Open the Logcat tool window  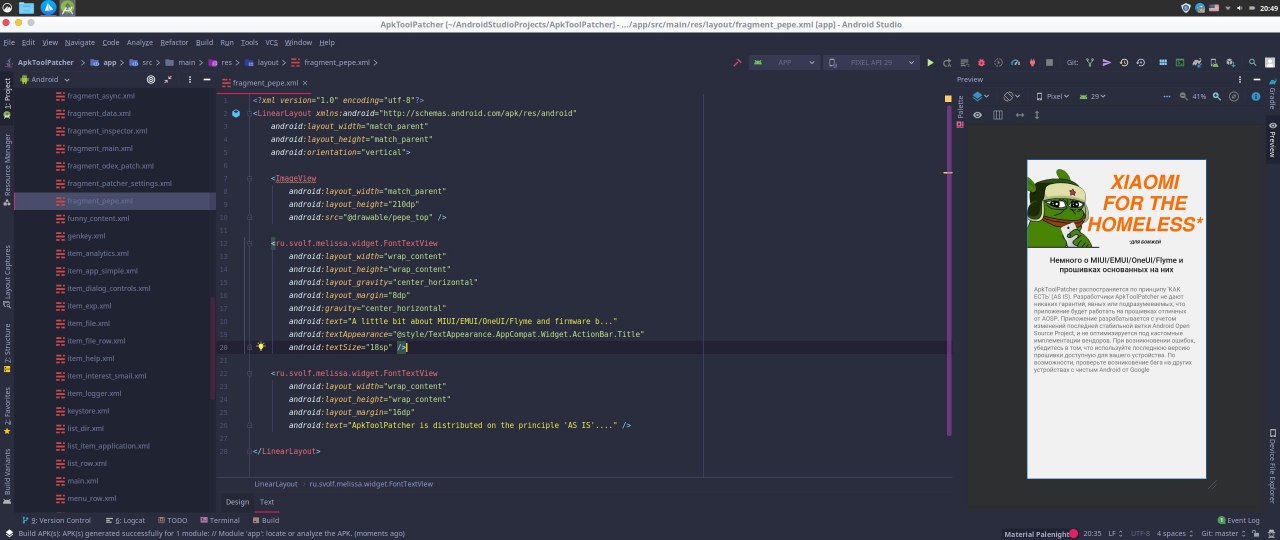pyautogui.click(x=125, y=521)
